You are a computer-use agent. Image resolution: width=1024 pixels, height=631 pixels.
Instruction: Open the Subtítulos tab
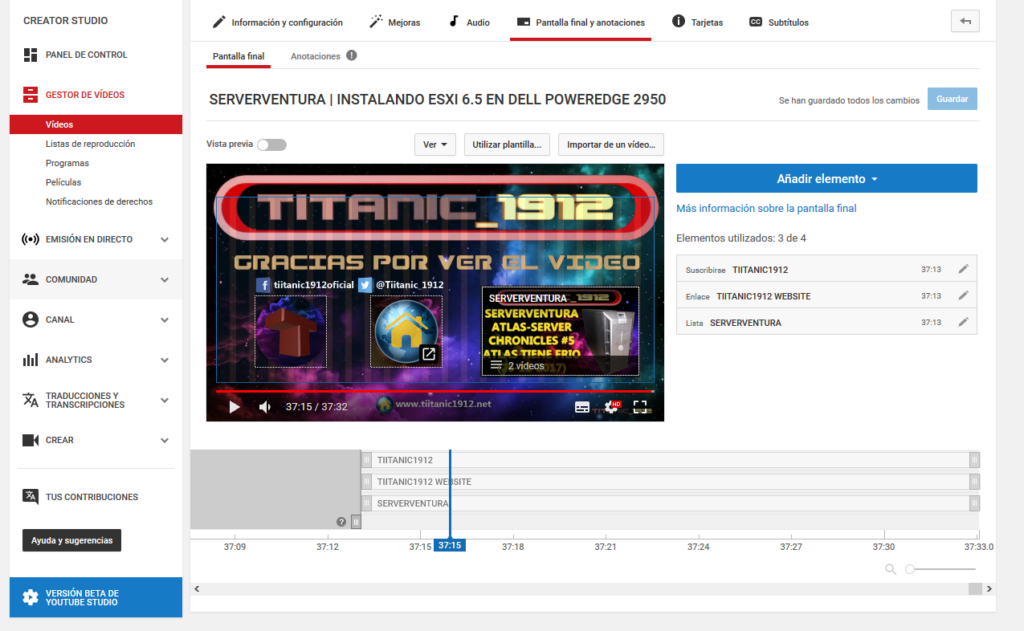[778, 22]
